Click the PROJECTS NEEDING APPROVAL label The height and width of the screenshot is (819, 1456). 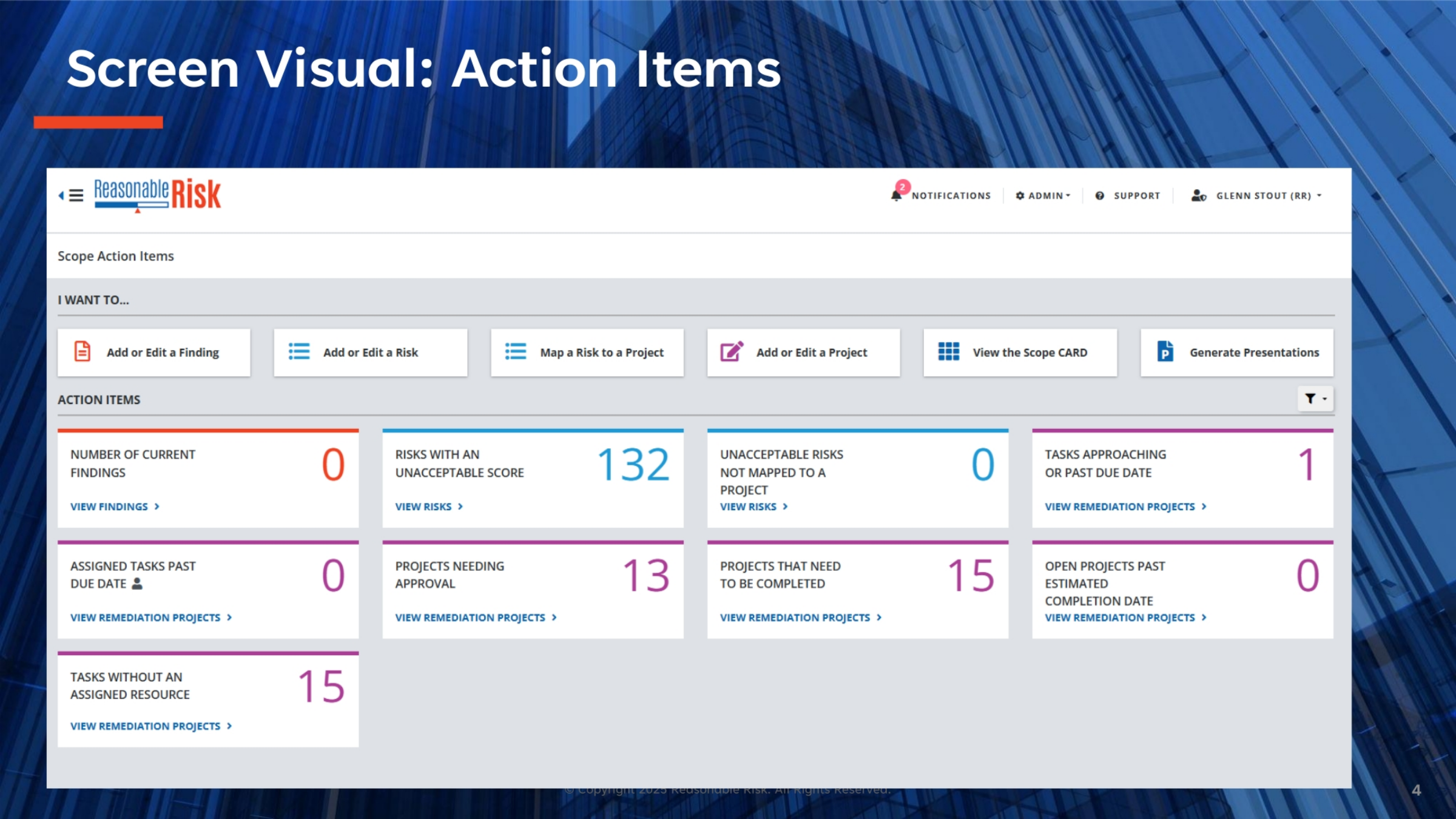pos(450,575)
